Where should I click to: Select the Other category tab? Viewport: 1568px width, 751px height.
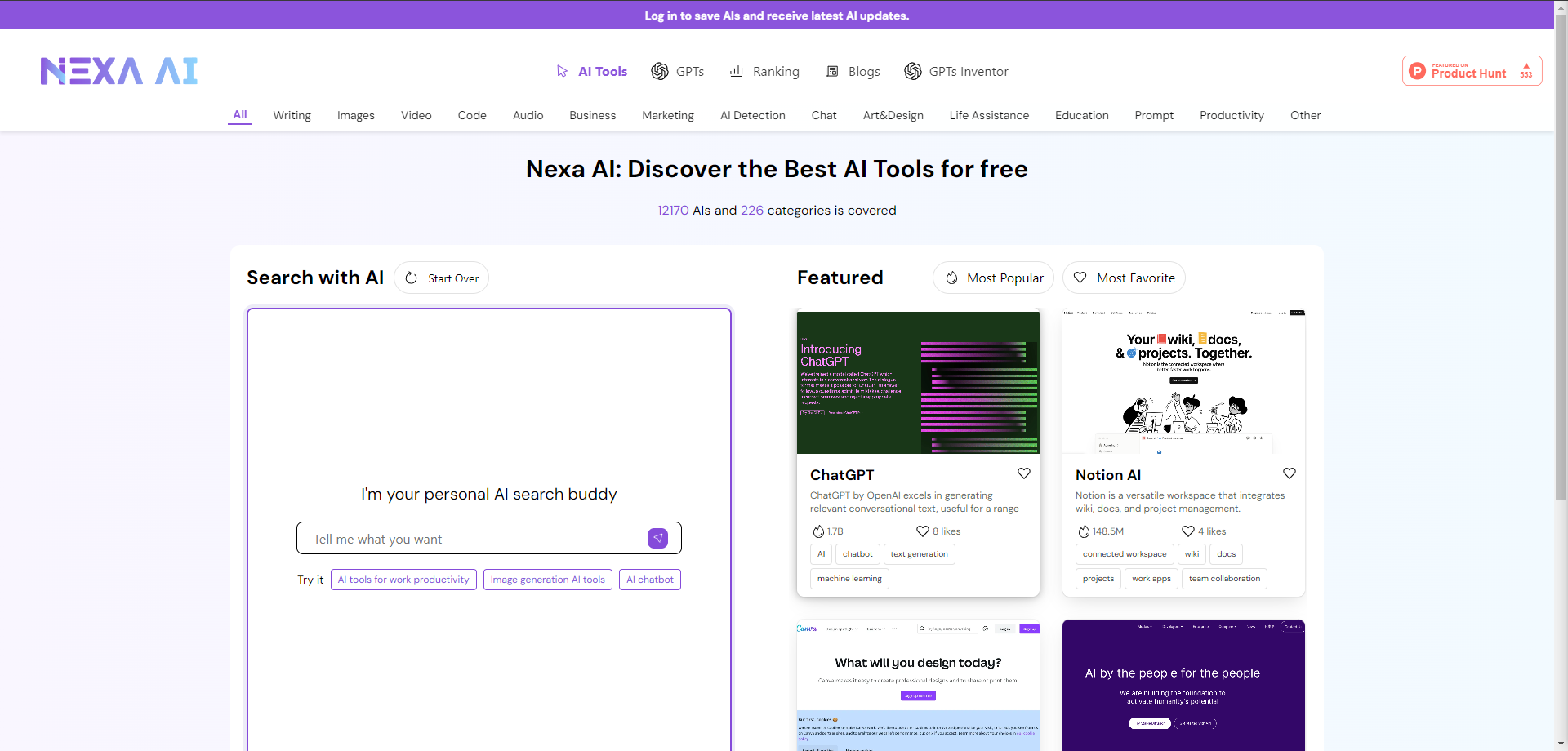(x=1306, y=115)
